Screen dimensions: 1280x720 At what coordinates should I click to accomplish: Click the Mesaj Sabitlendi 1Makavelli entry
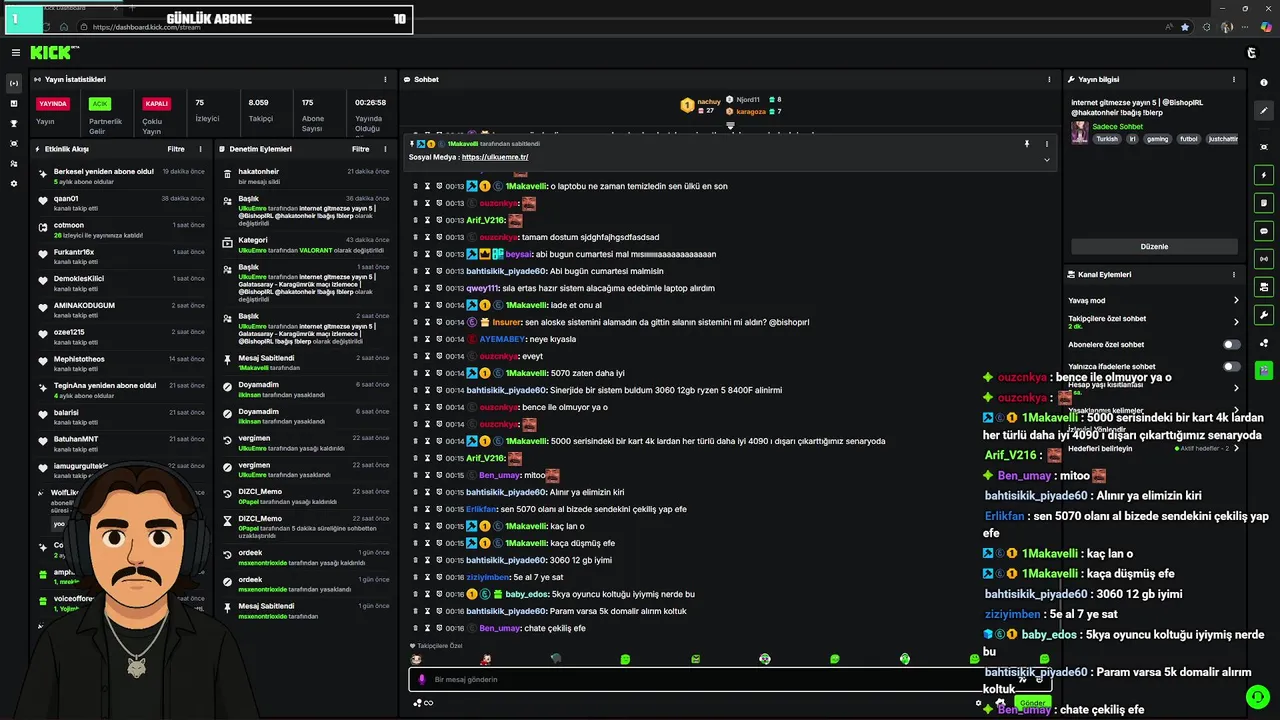(x=305, y=362)
